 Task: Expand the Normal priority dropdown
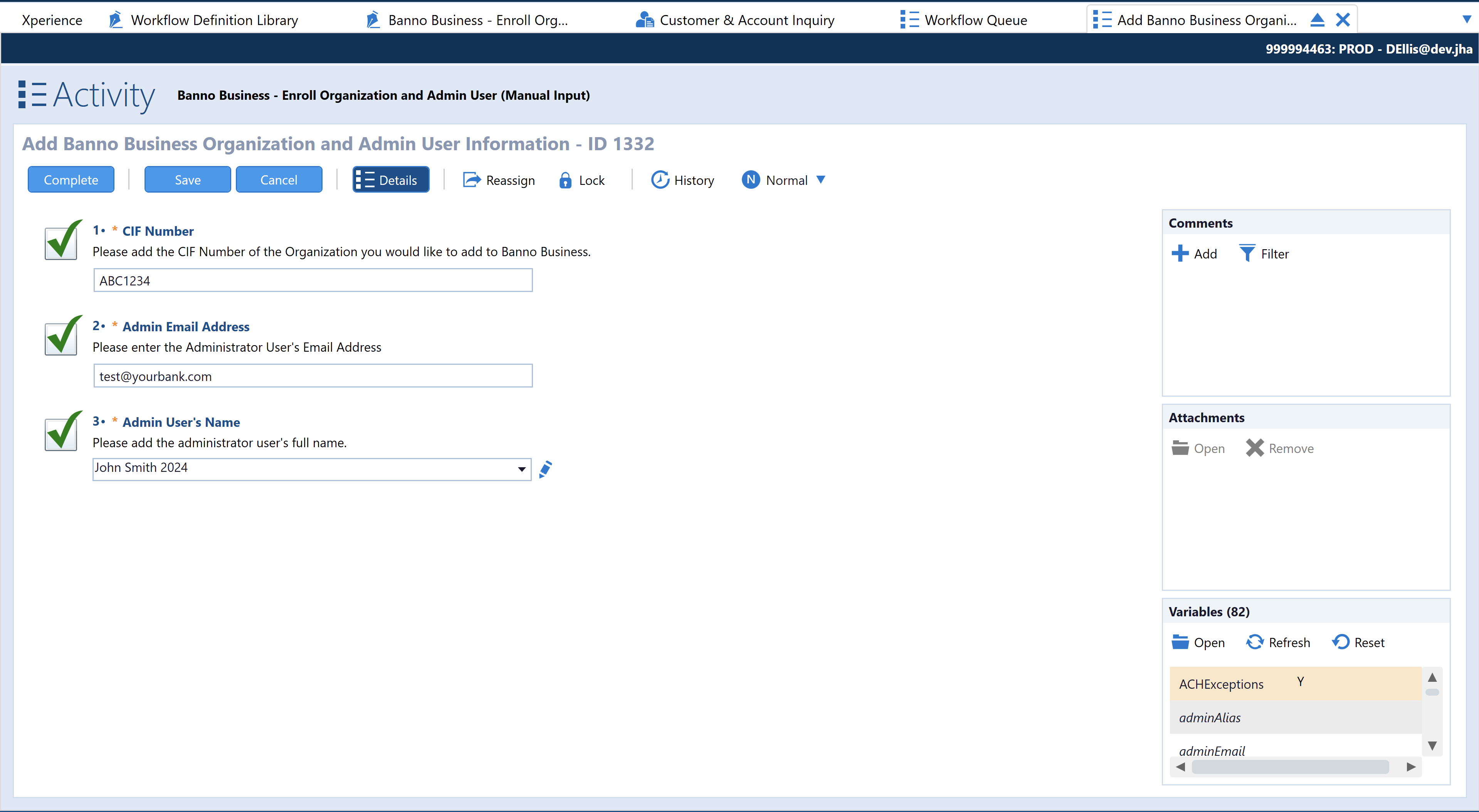820,180
